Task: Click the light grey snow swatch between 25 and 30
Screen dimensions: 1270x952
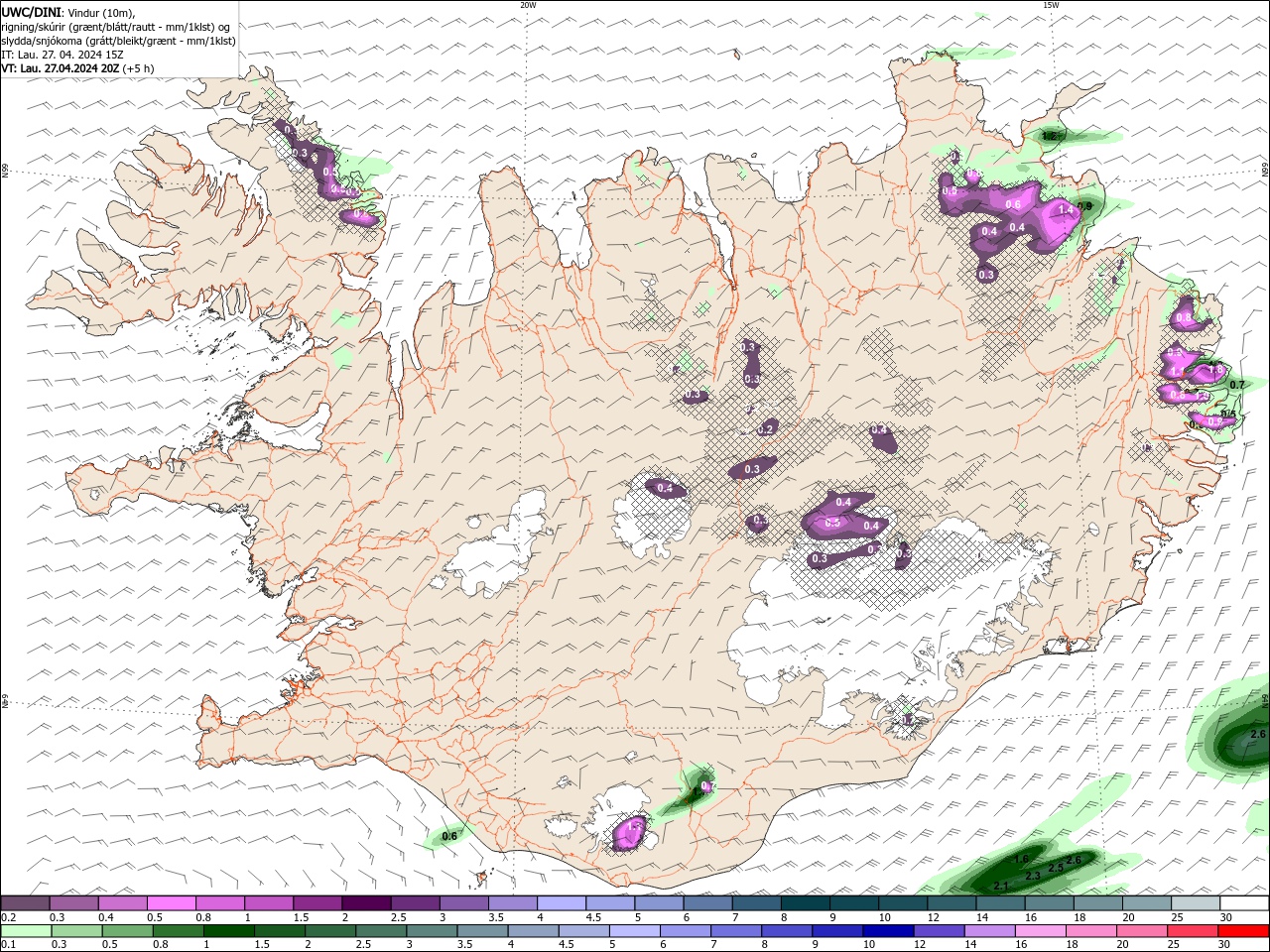Action: [1195, 903]
